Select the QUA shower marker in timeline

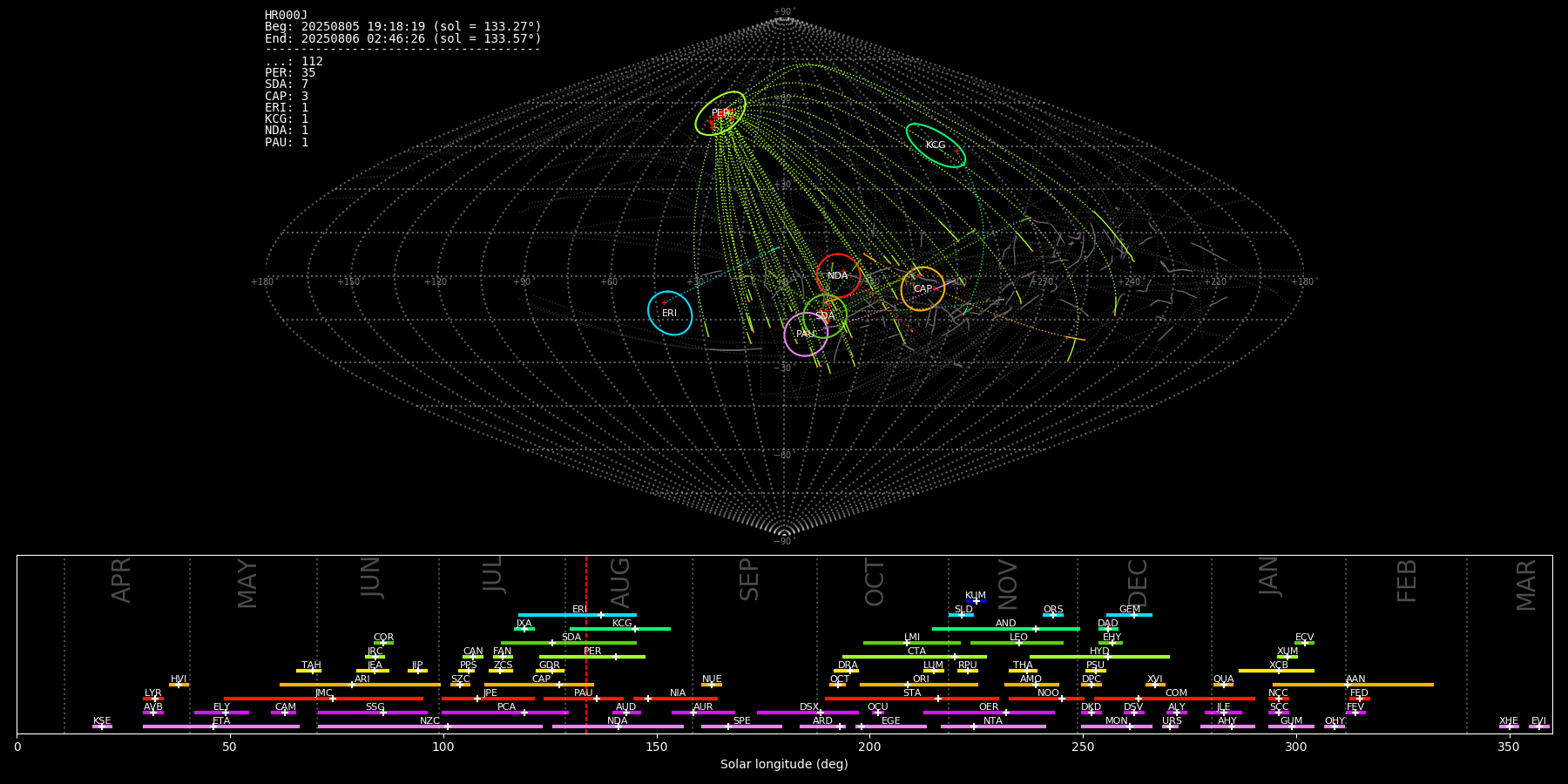[1223, 685]
